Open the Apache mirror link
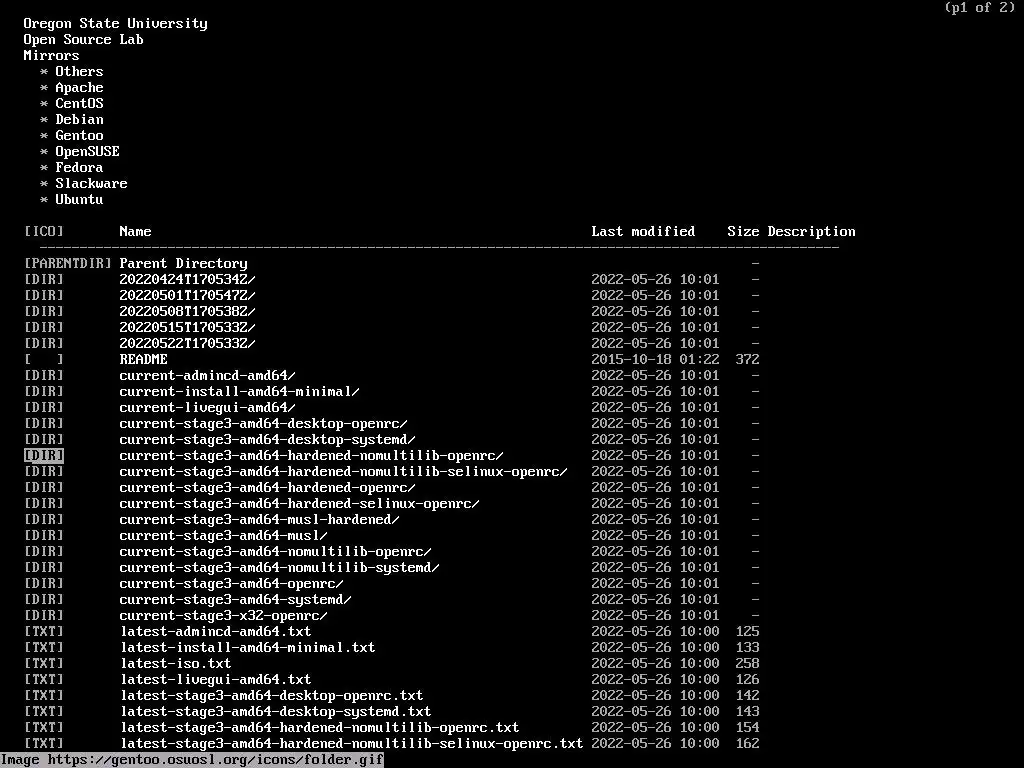 [x=79, y=88]
